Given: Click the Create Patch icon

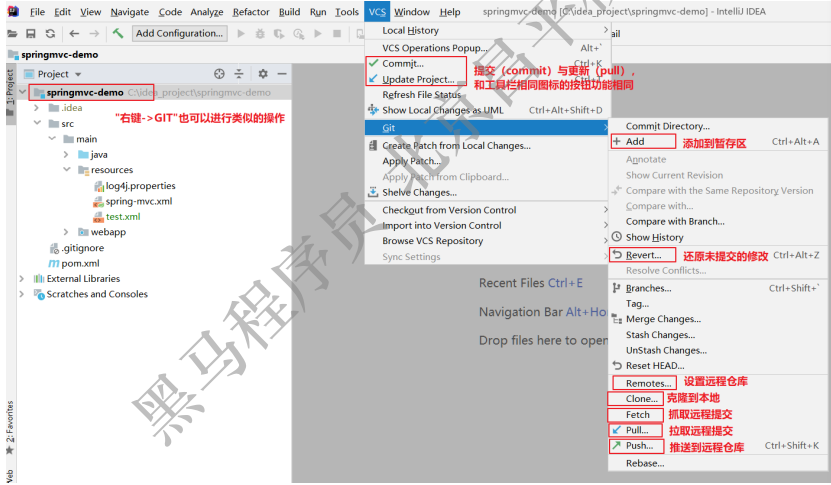Looking at the screenshot, I should (373, 145).
